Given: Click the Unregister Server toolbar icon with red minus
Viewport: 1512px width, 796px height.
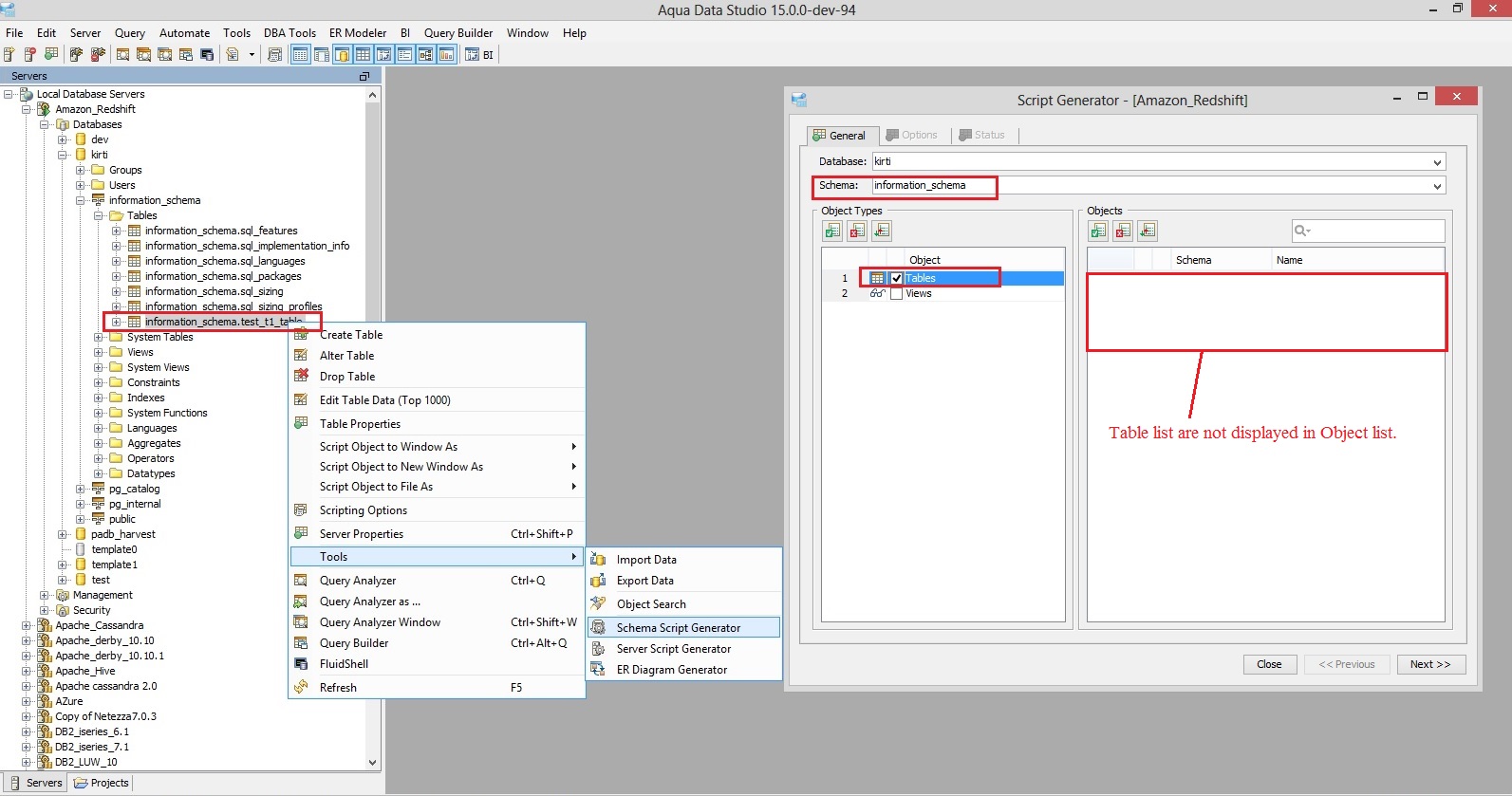Looking at the screenshot, I should [29, 54].
